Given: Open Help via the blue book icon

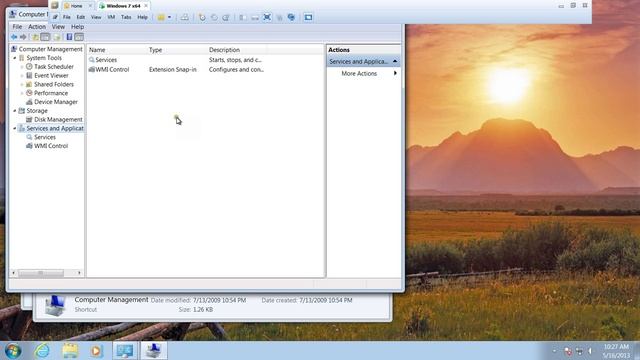Looking at the screenshot, I should pos(69,37).
